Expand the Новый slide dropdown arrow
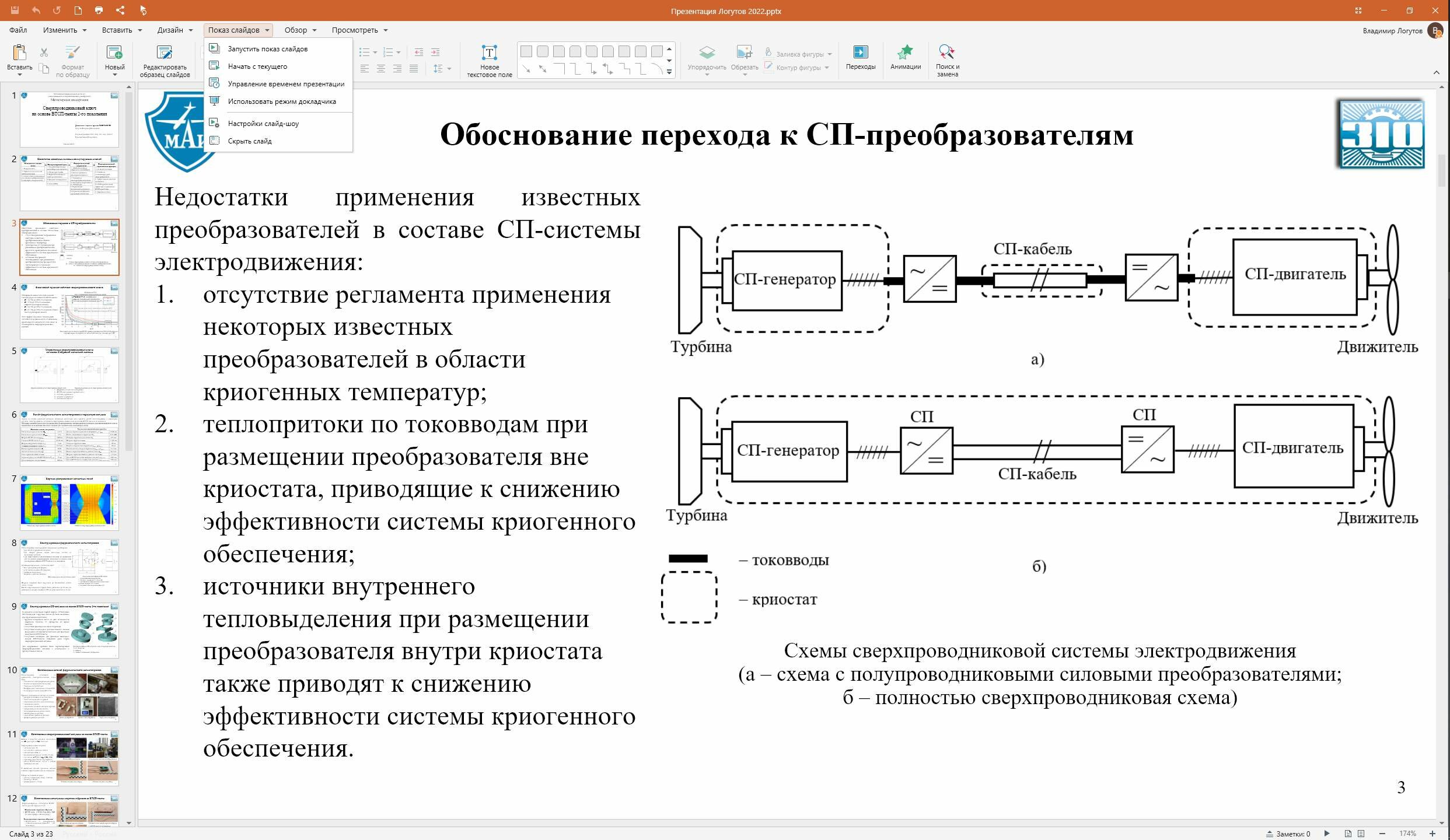 click(114, 75)
